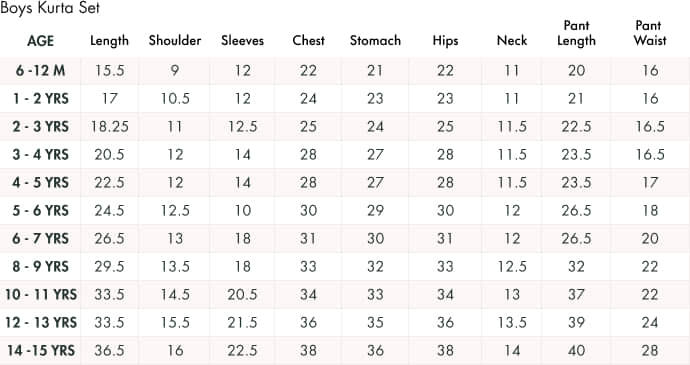
Task: Click the Shoulder column header
Action: [x=175, y=41]
